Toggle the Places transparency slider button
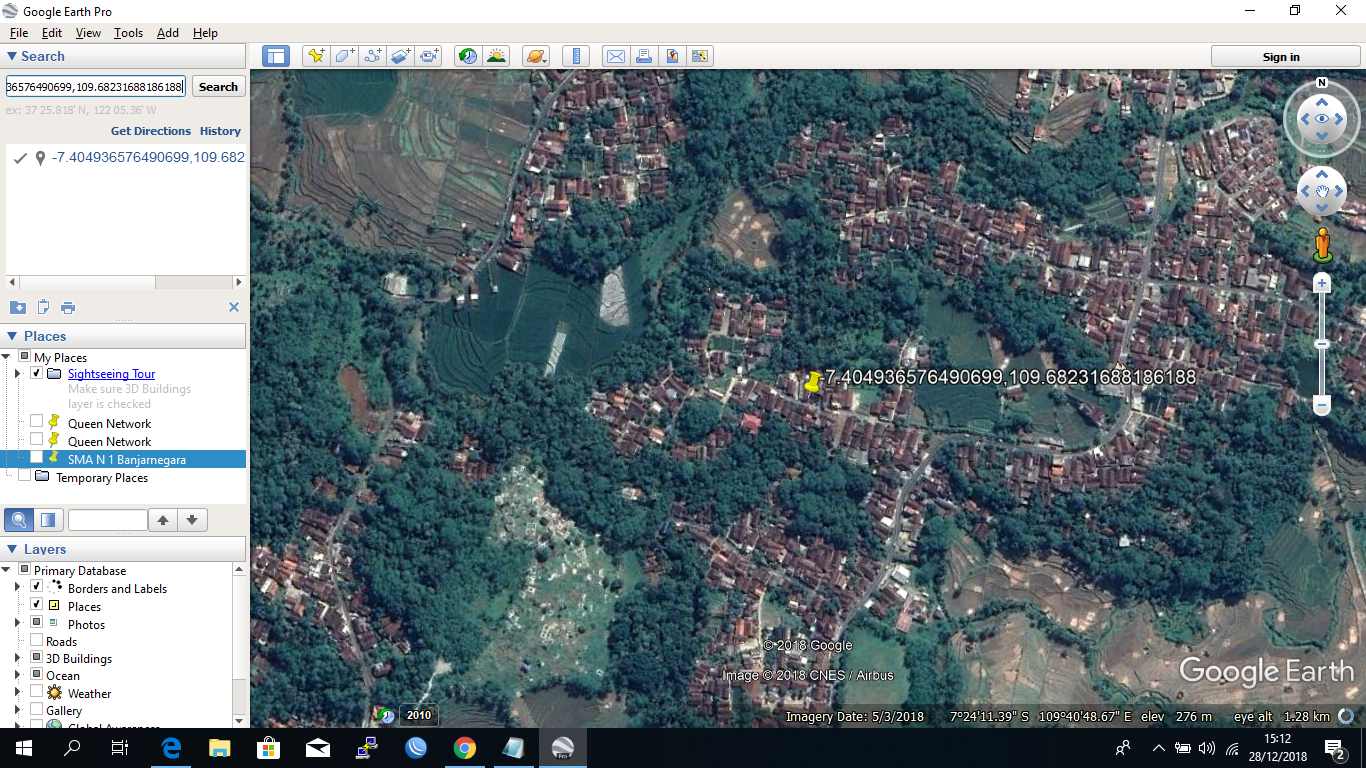The width and height of the screenshot is (1366, 768). (47, 520)
